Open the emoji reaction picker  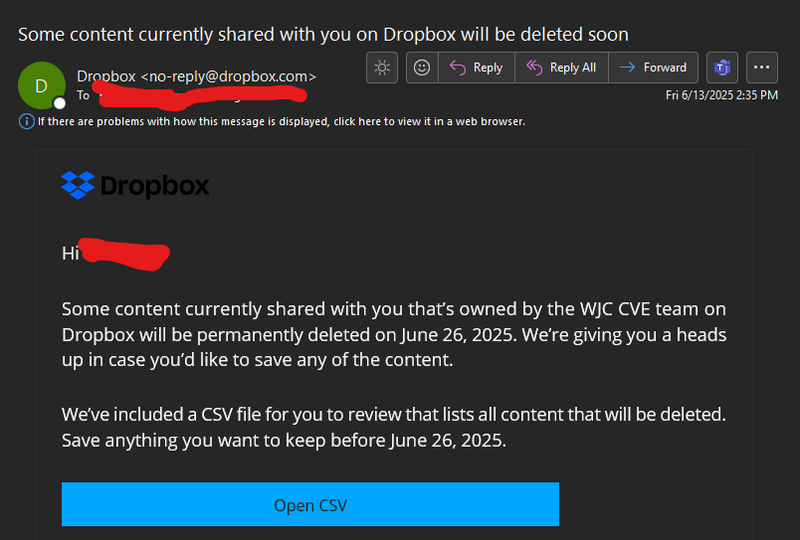[x=422, y=68]
